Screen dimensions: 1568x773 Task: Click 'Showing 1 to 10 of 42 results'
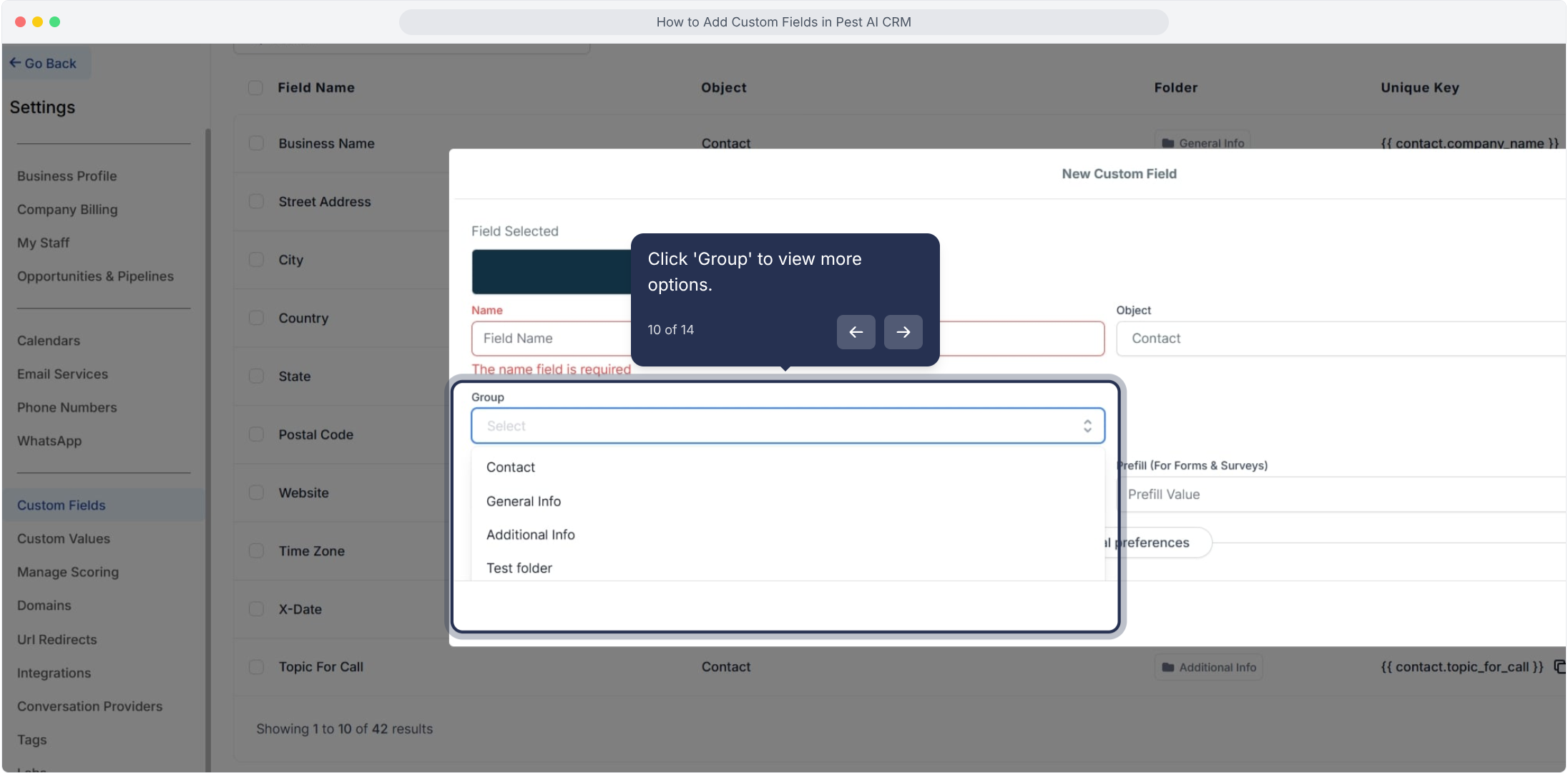345,729
